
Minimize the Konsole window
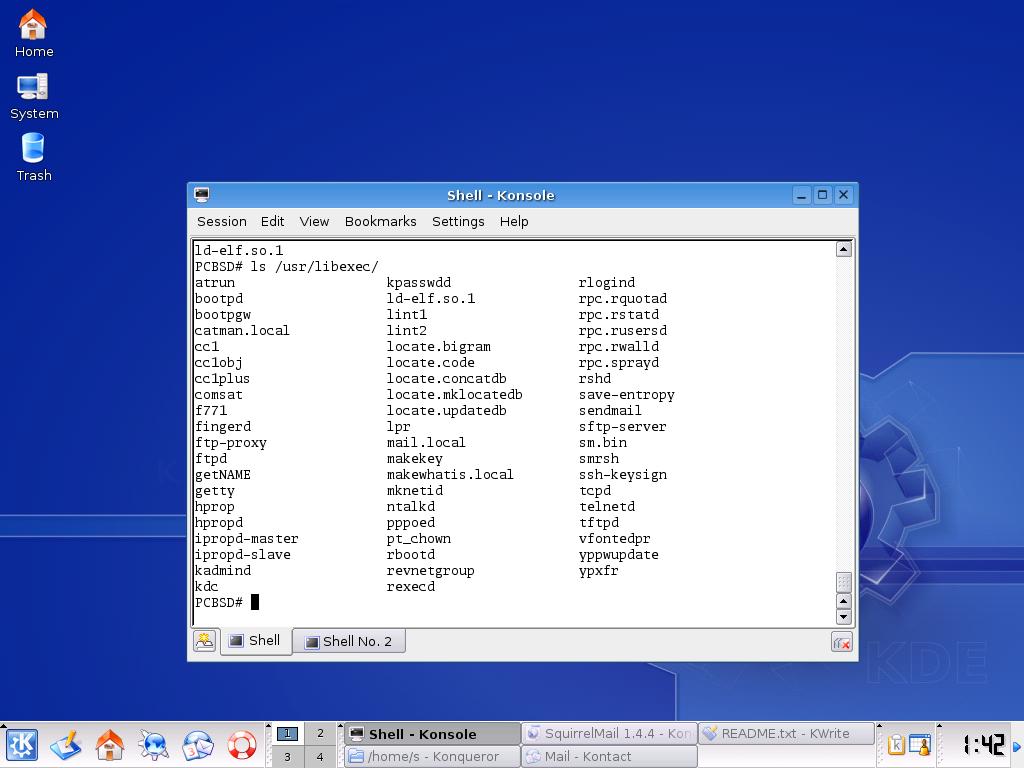tap(801, 195)
